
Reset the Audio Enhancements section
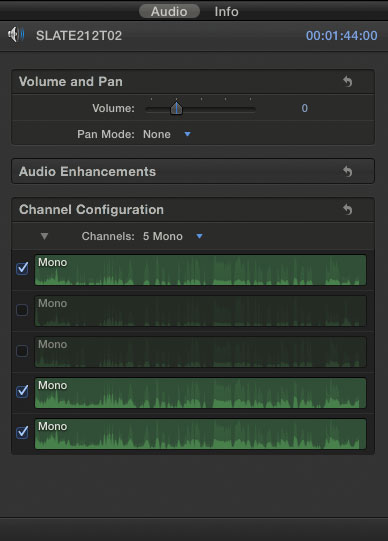click(x=348, y=171)
